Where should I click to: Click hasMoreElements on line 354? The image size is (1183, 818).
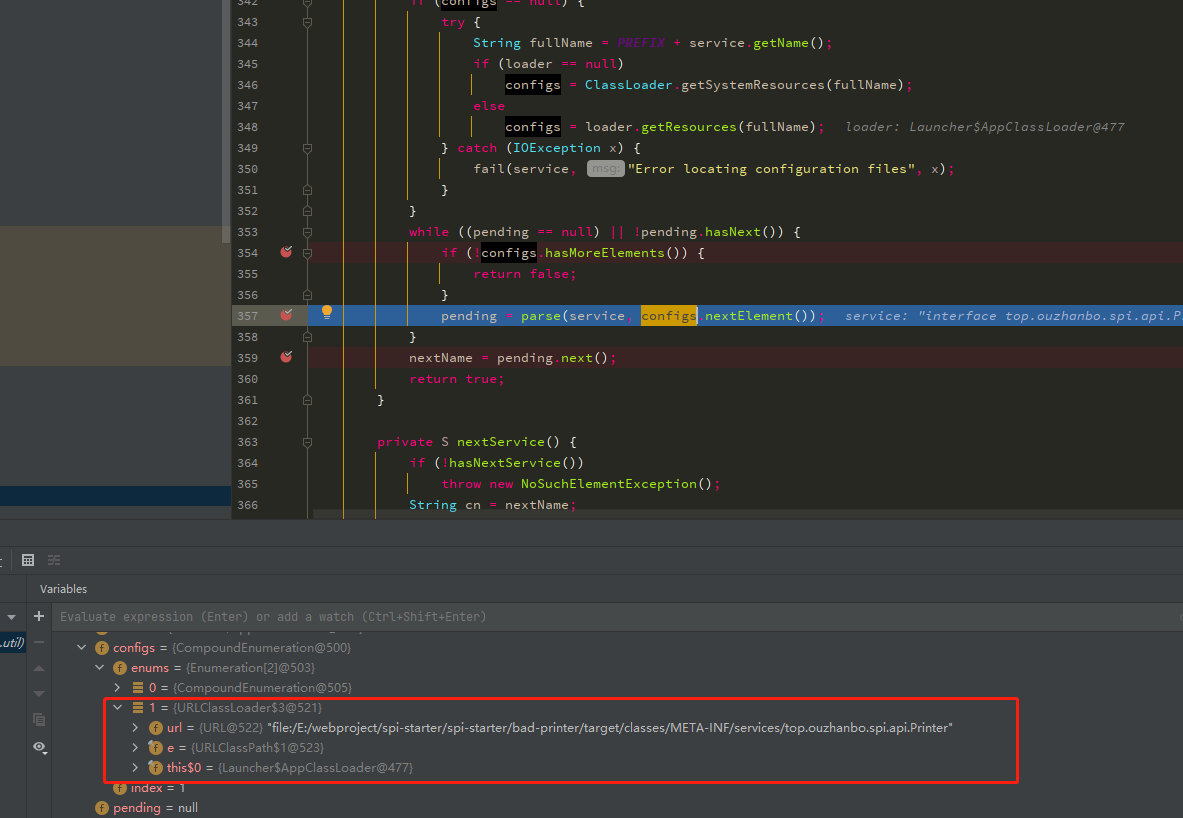click(604, 253)
